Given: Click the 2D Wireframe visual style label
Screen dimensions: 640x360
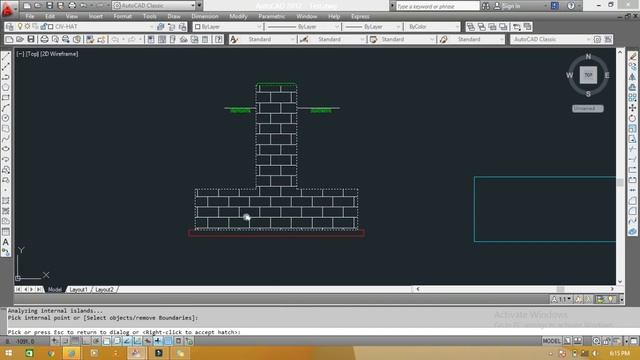Looking at the screenshot, I should click(x=59, y=54).
